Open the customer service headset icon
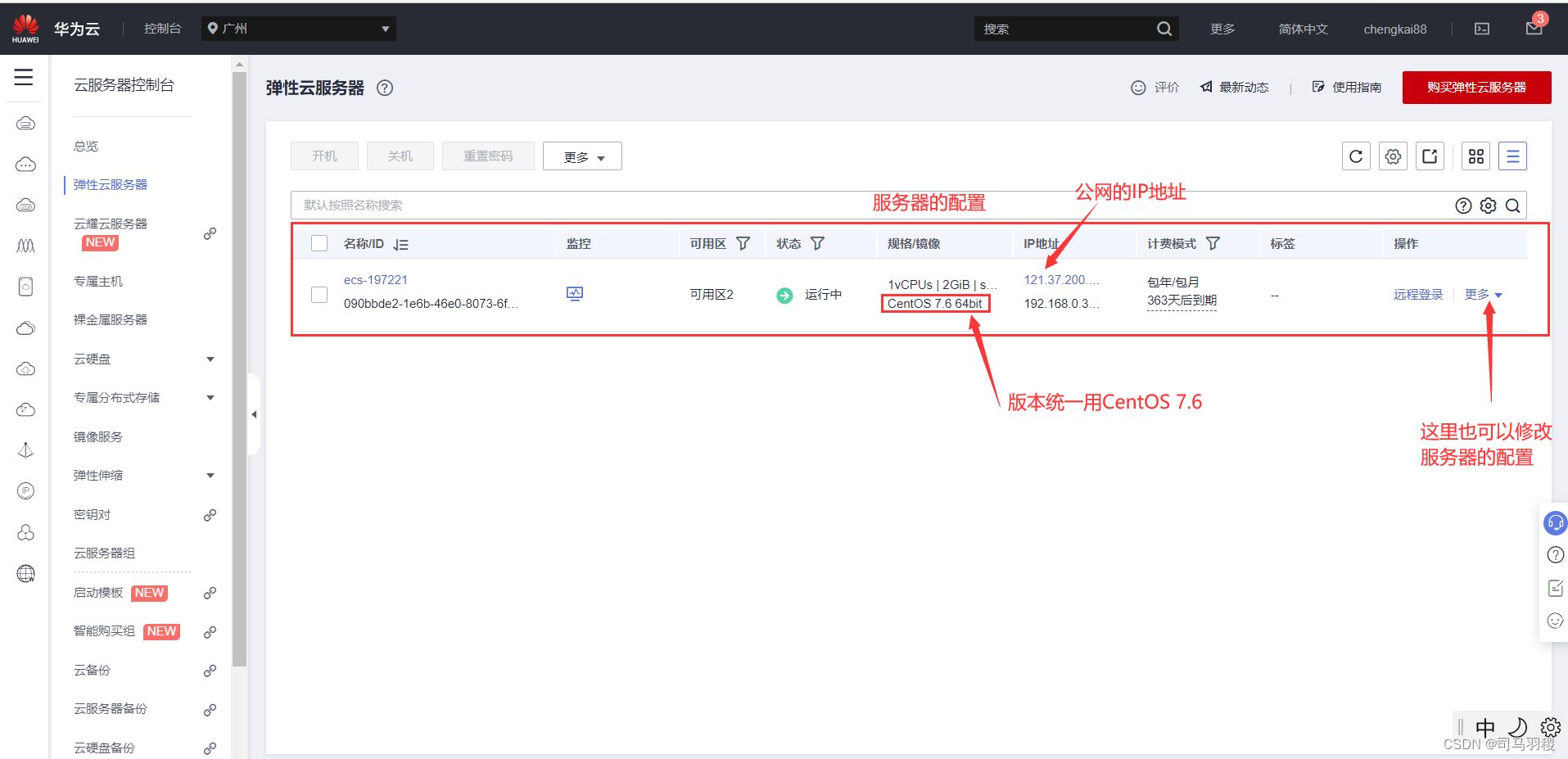 [x=1555, y=522]
